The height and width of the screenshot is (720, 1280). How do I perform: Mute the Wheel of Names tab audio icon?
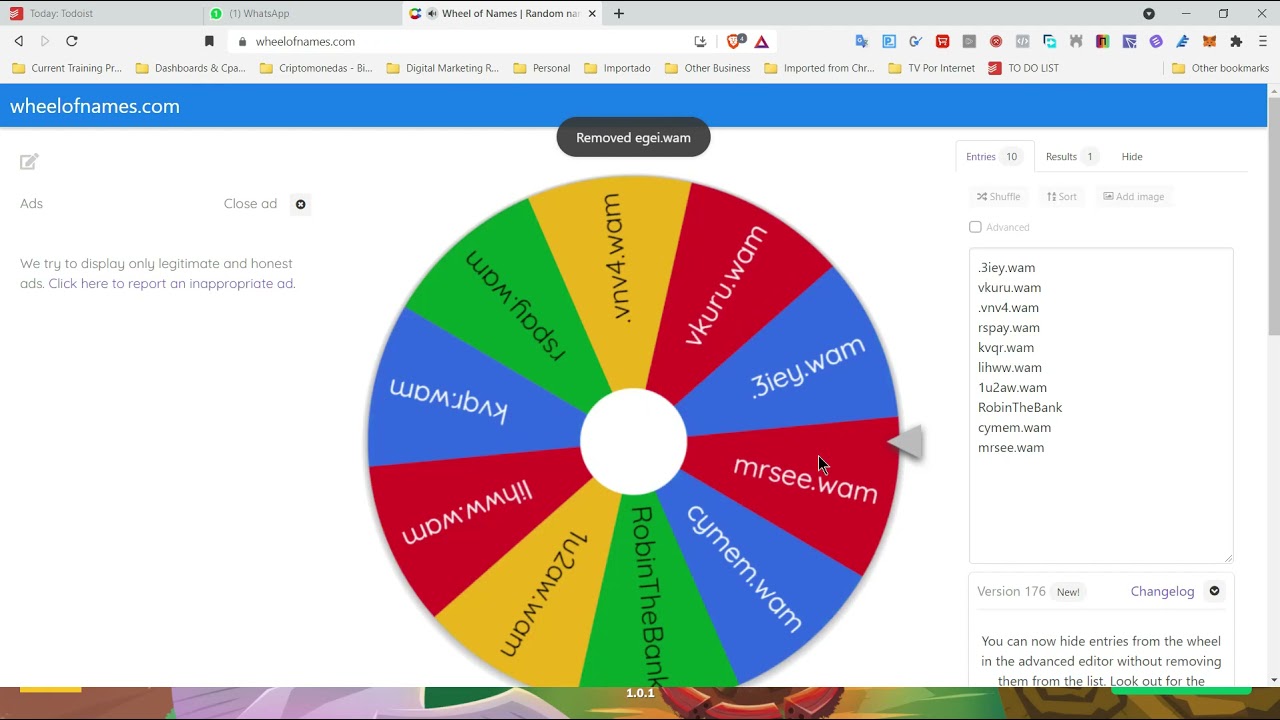(x=432, y=14)
